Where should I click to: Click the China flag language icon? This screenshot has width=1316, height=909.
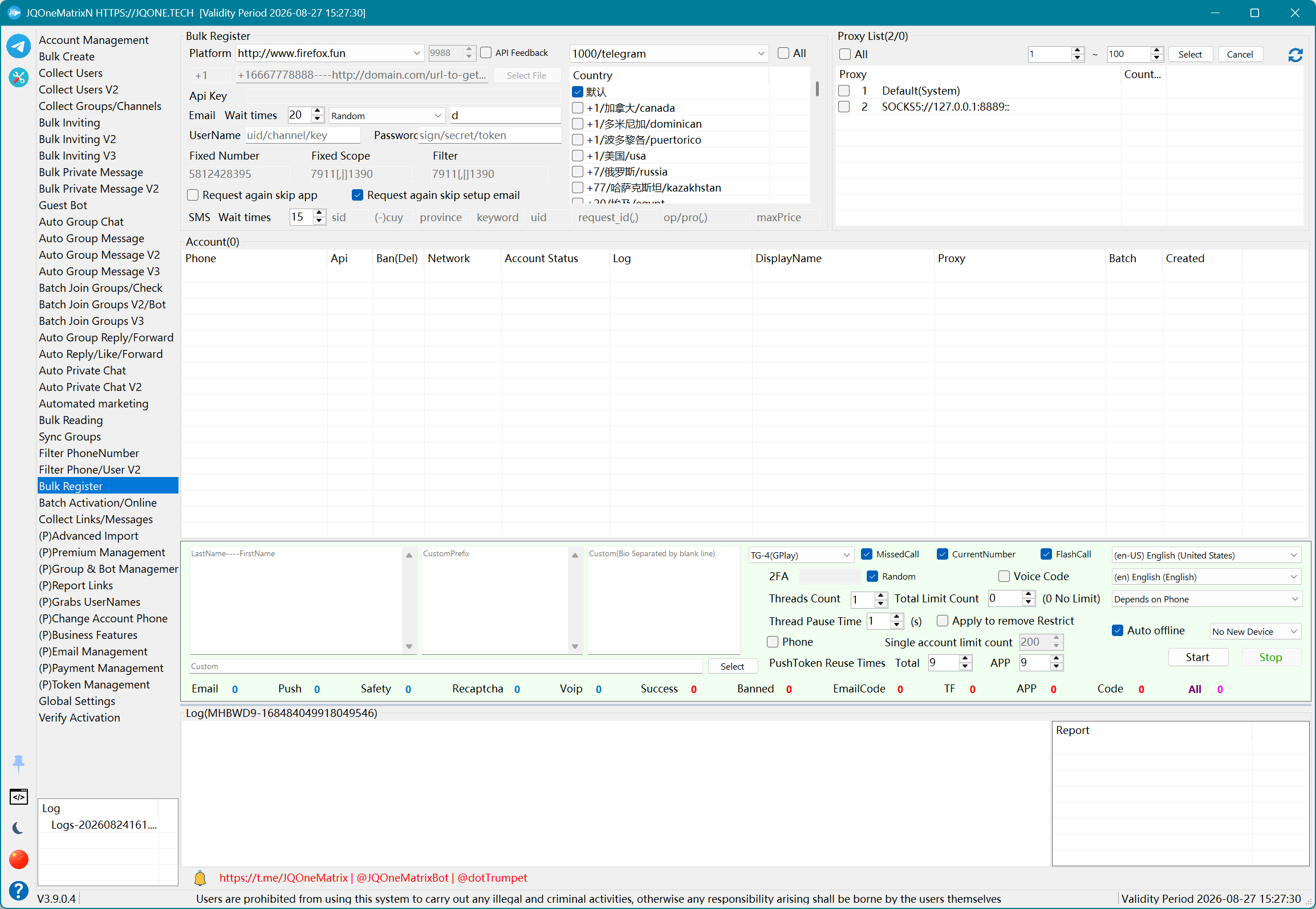click(x=18, y=859)
